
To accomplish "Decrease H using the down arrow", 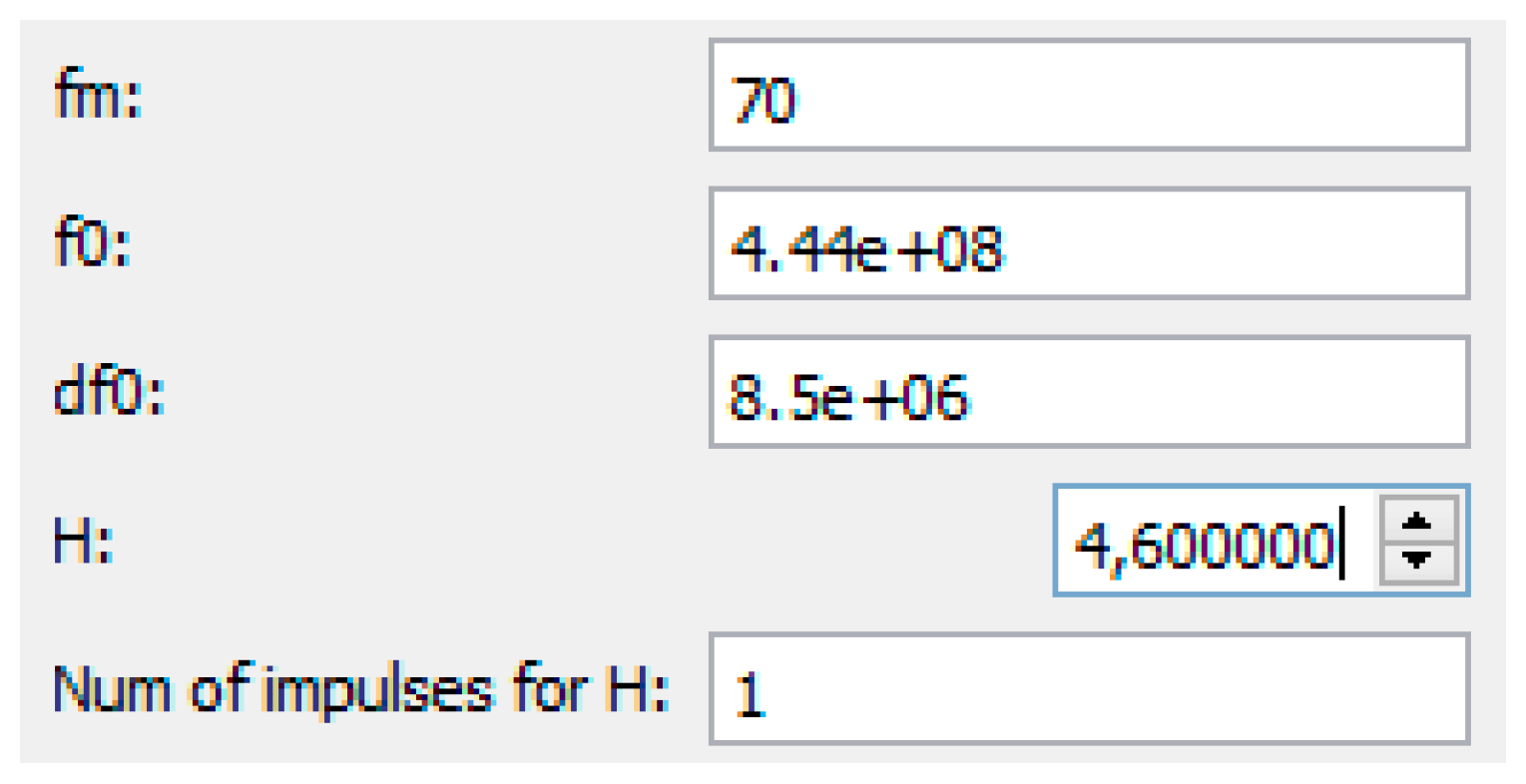I will click(x=1416, y=559).
